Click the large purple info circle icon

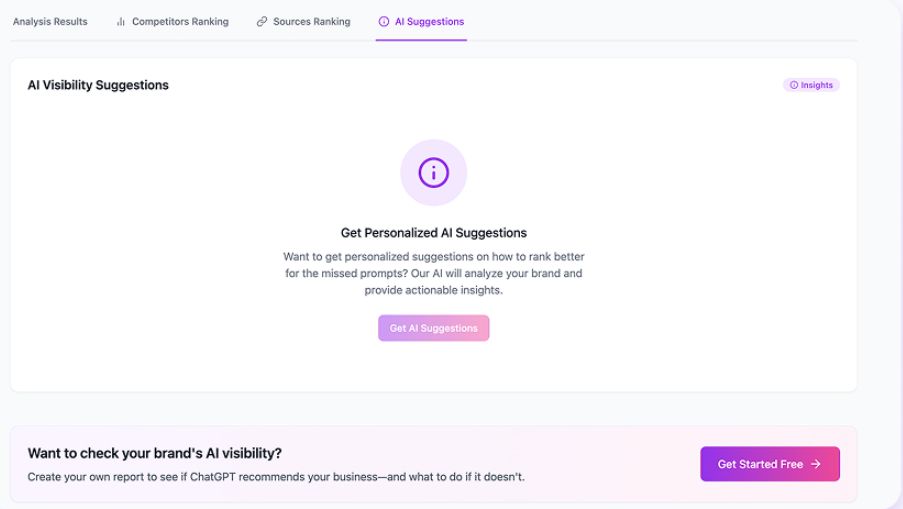(433, 173)
